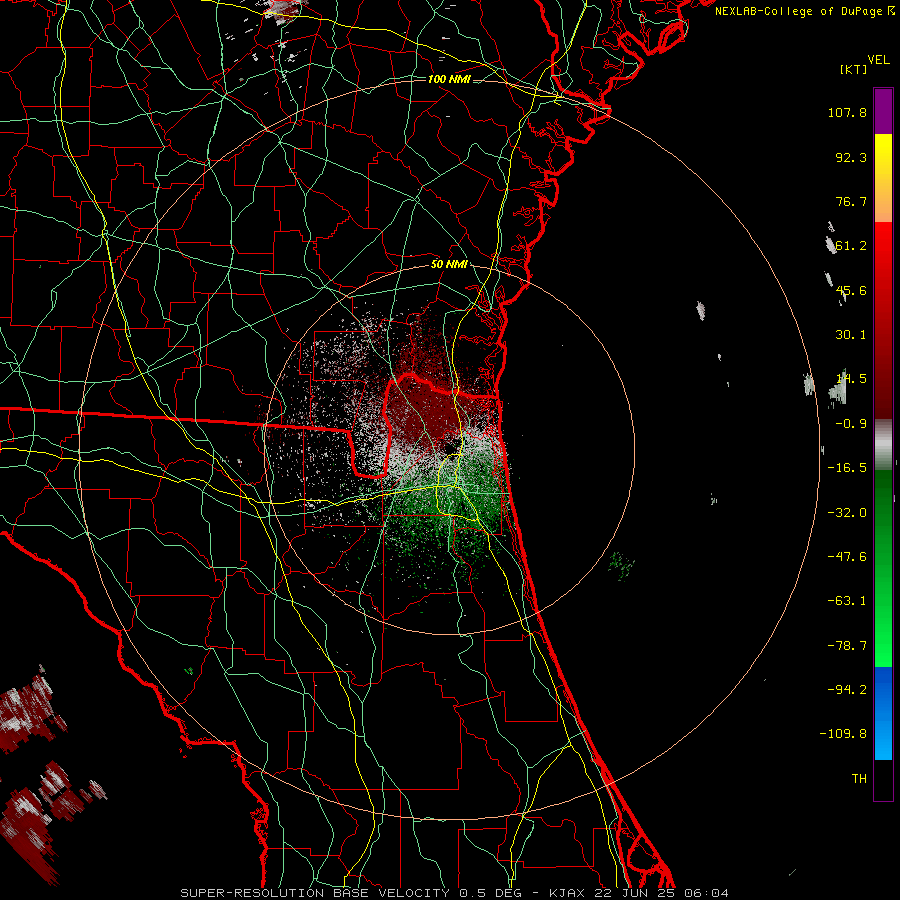Click the TH threshold label
This screenshot has height=900, width=900.
click(x=859, y=778)
